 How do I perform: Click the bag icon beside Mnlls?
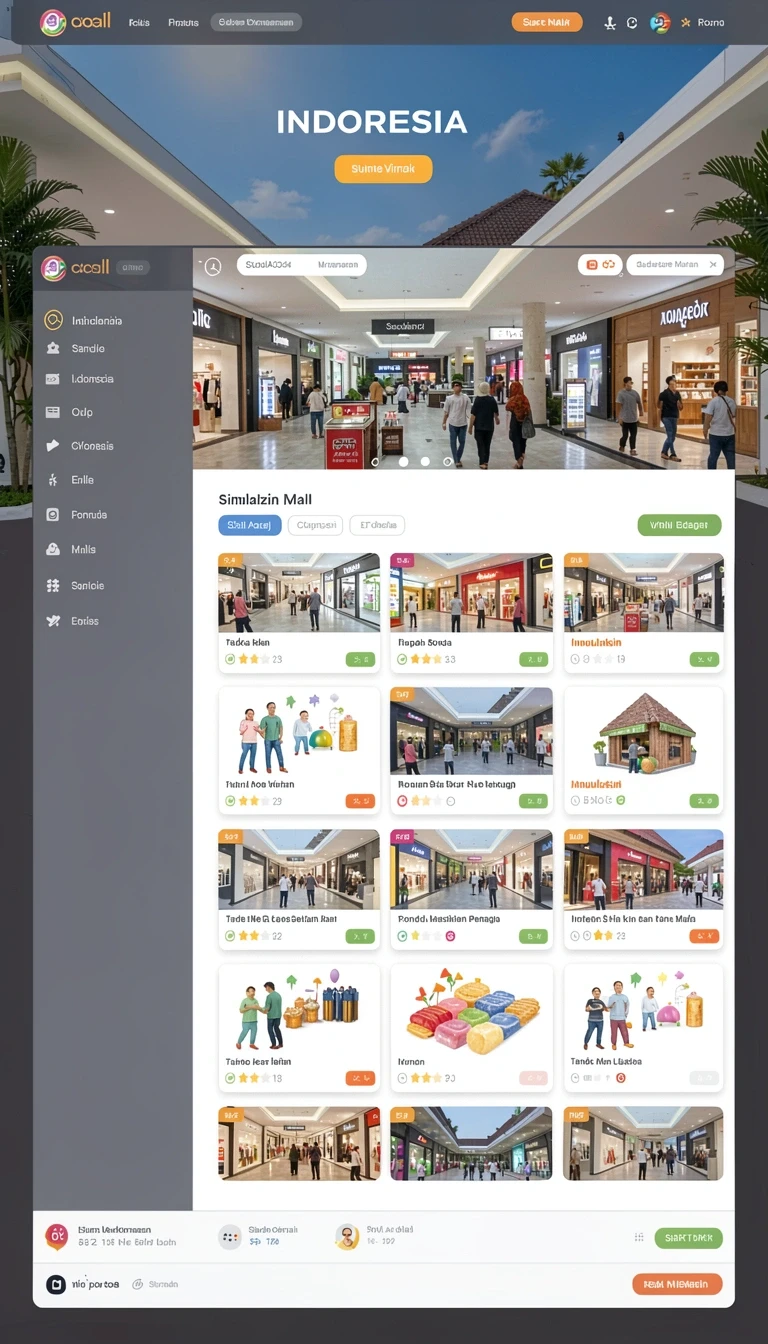tap(53, 549)
